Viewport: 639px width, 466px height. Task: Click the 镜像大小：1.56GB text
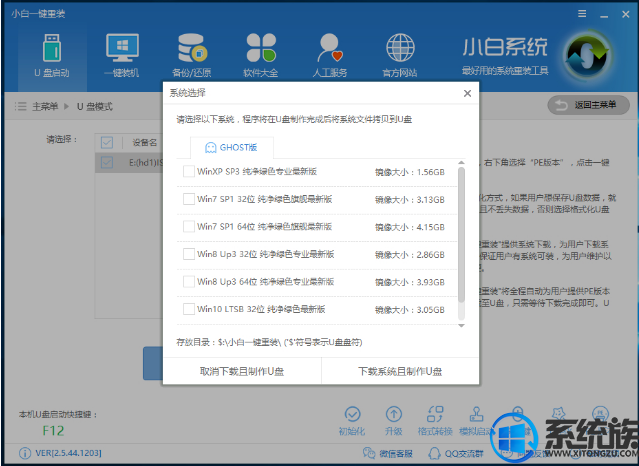(410, 172)
